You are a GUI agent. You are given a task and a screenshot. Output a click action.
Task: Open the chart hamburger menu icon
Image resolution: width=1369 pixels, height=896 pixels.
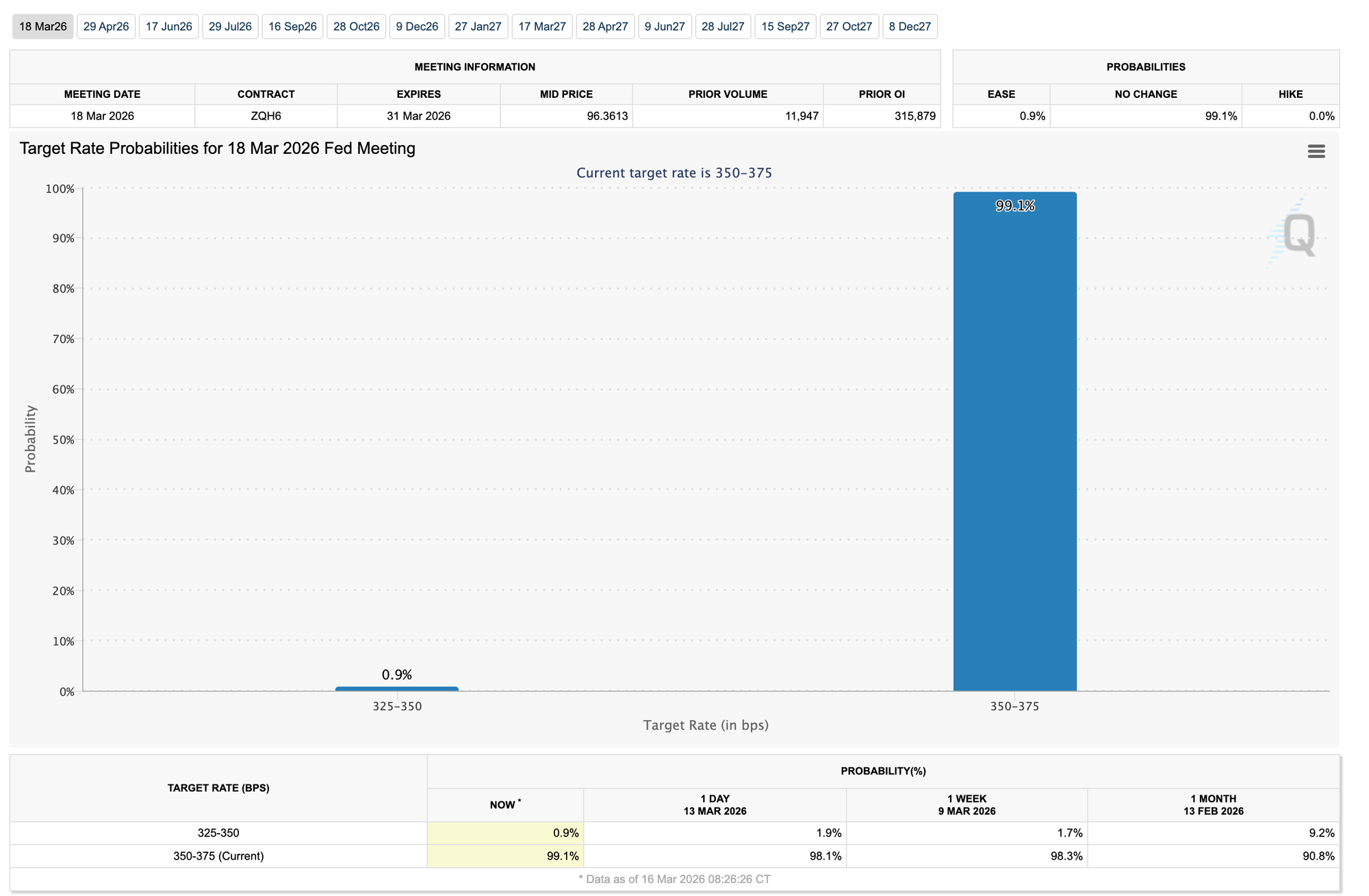click(1316, 151)
